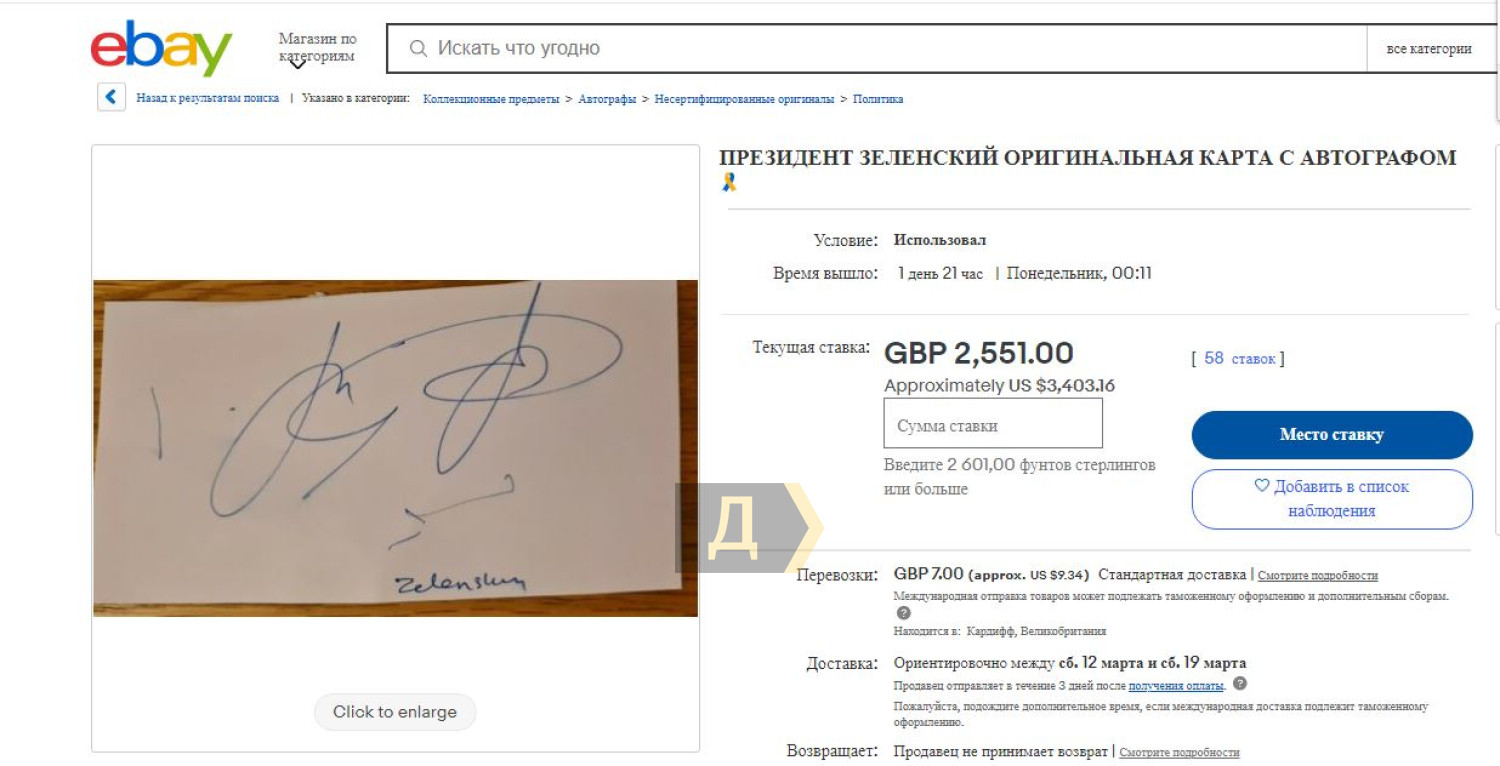
Task: Open the Коллекционные предметы breadcrumb
Action: (x=491, y=99)
